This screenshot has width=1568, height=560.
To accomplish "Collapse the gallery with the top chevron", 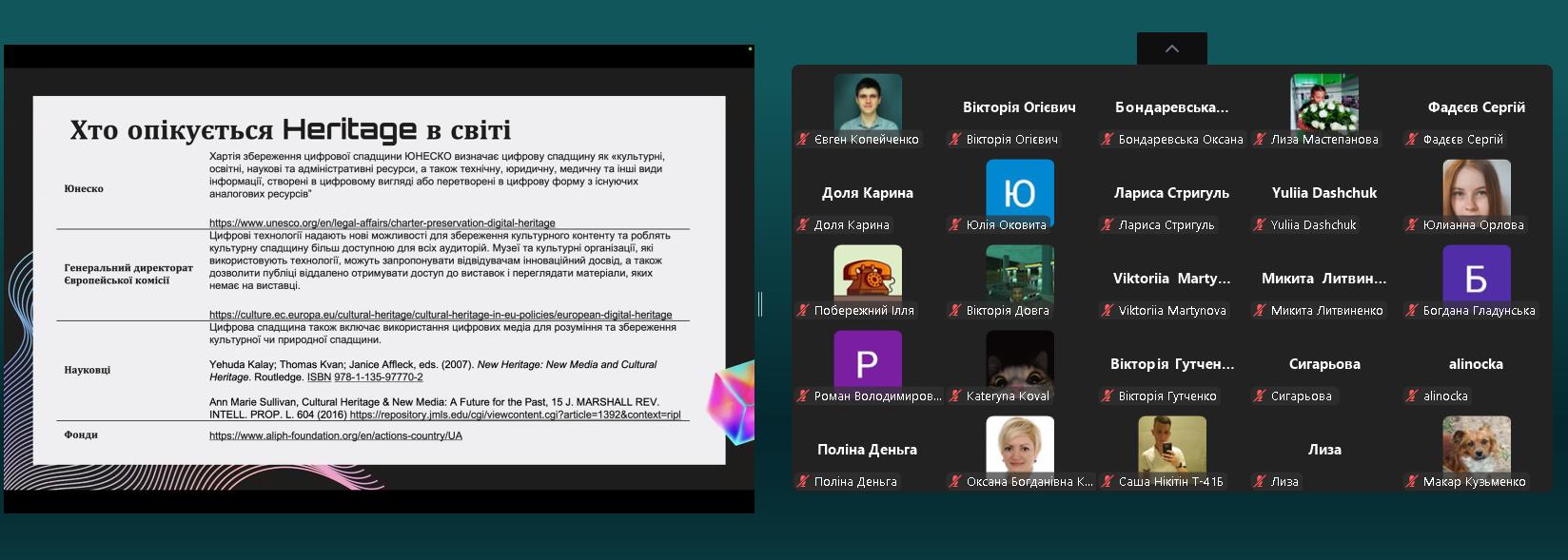I will click(1171, 48).
